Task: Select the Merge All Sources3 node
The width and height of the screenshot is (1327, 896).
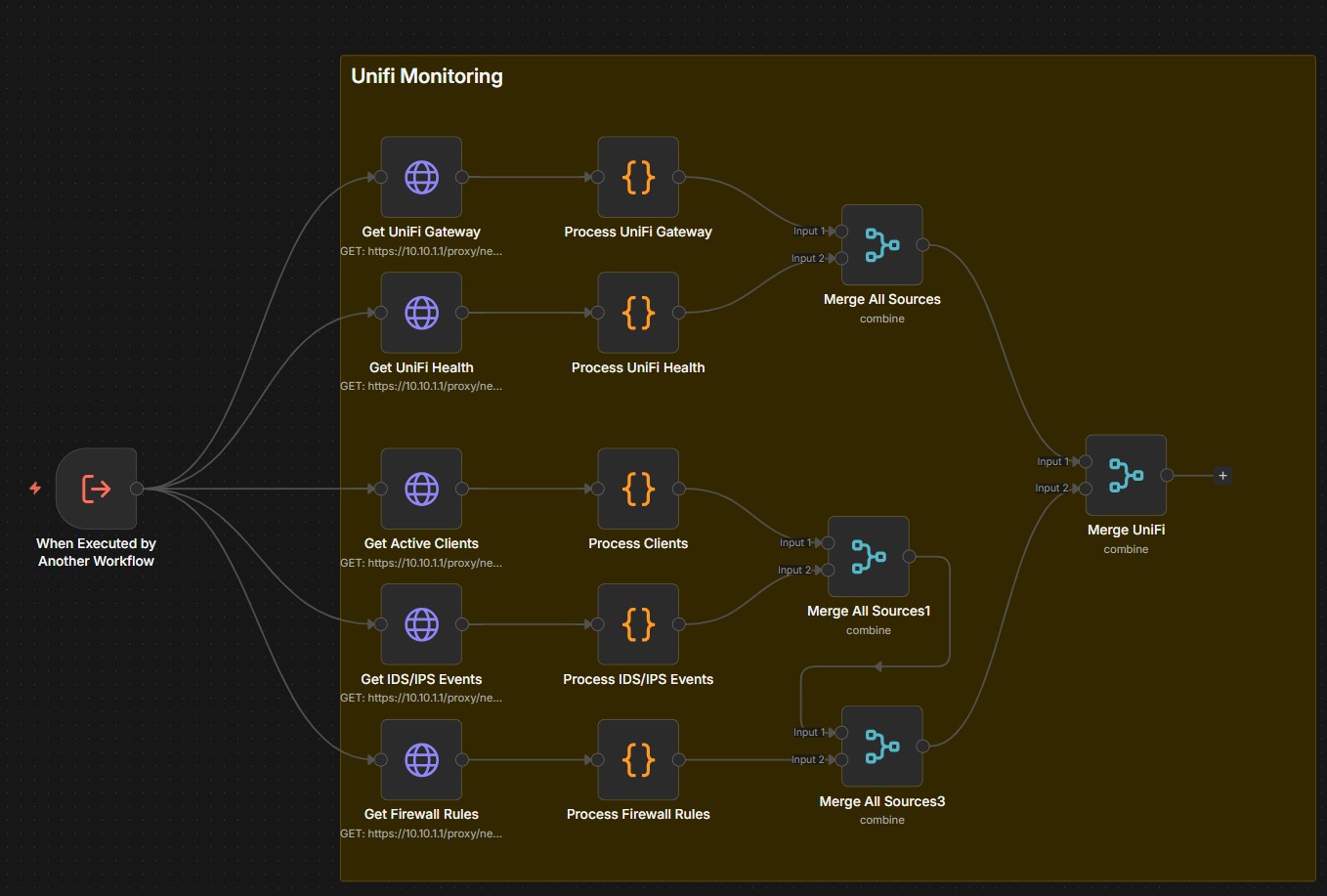Action: click(x=881, y=746)
